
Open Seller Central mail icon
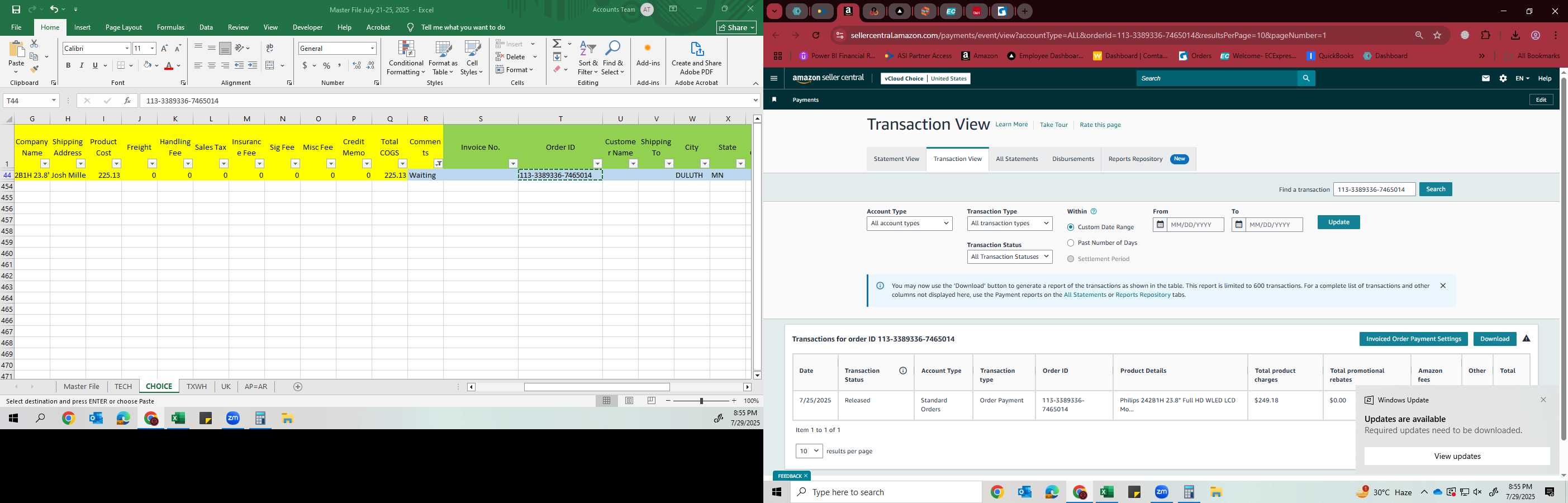1486,78
